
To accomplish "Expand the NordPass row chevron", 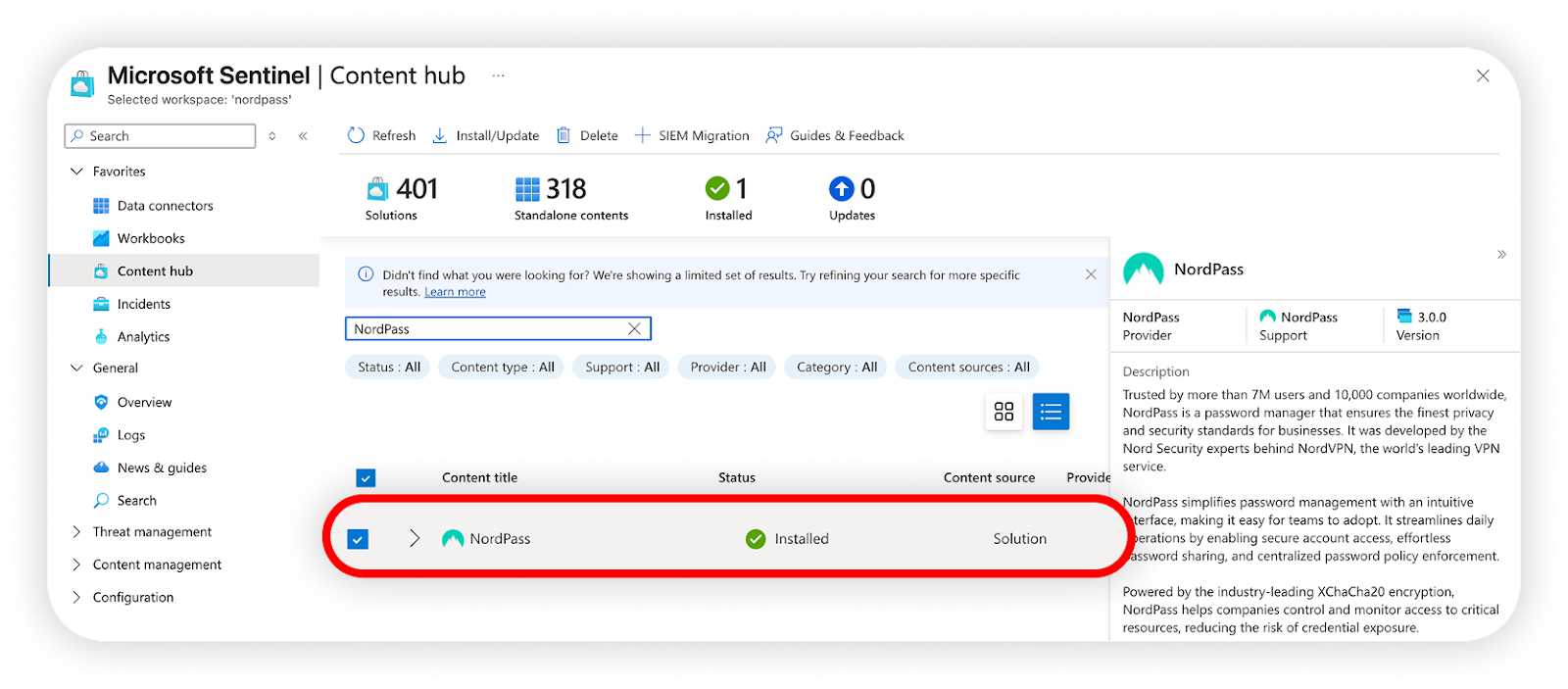I will pyautogui.click(x=415, y=539).
